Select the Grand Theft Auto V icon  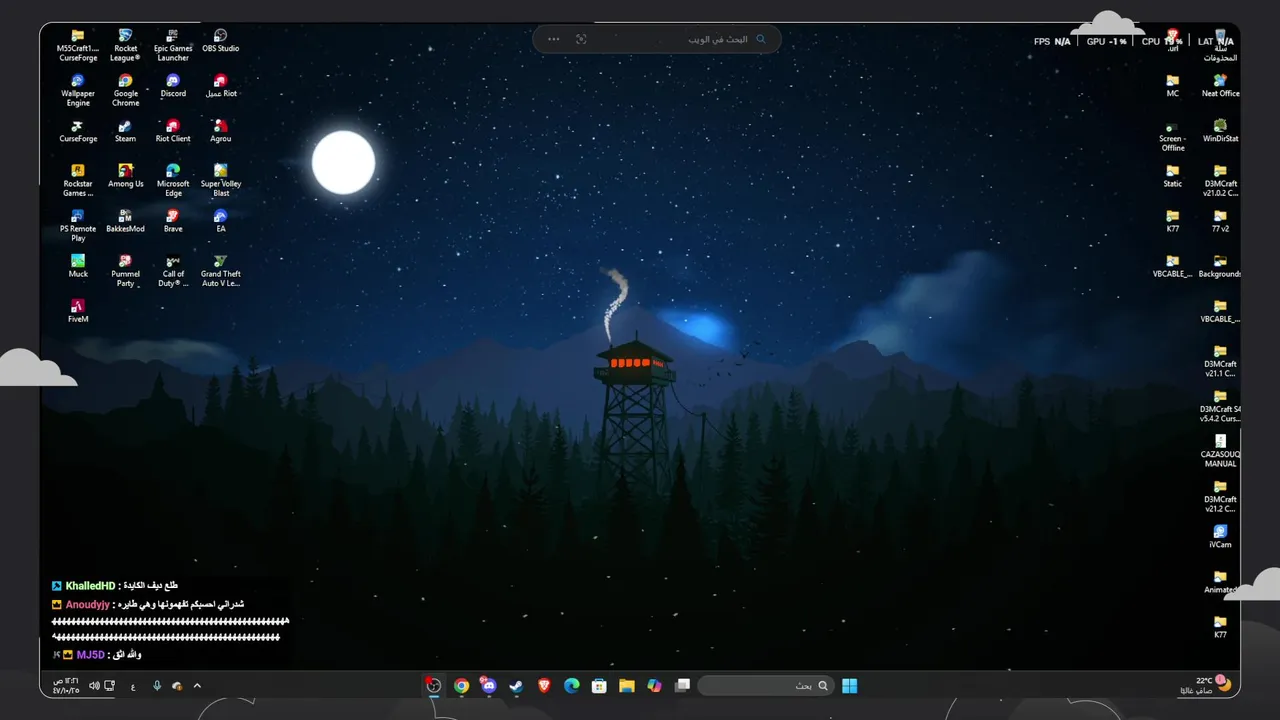pos(221,271)
